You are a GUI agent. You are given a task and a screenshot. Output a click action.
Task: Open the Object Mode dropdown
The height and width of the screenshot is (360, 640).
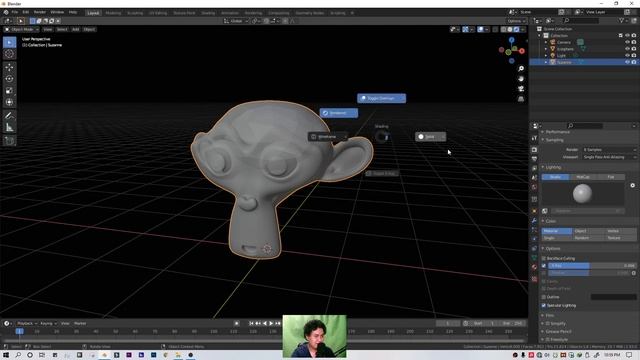click(21, 29)
